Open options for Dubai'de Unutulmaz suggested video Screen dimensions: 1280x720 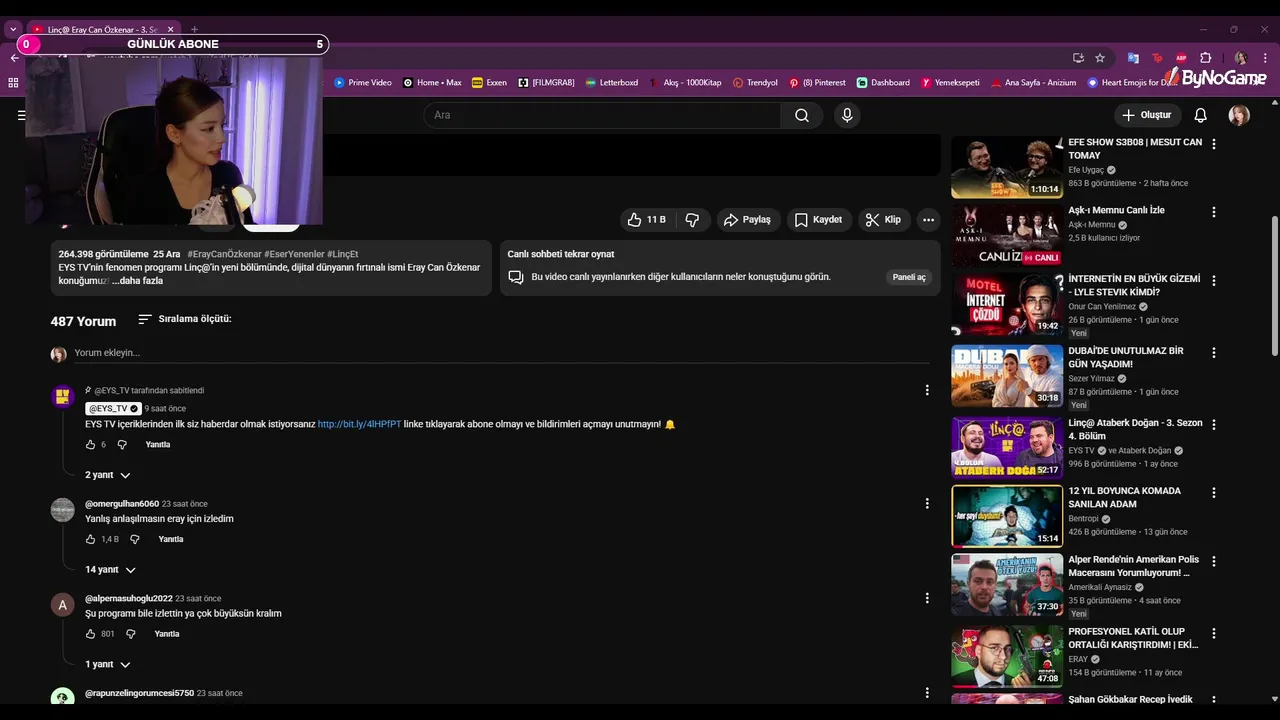[x=1214, y=353]
